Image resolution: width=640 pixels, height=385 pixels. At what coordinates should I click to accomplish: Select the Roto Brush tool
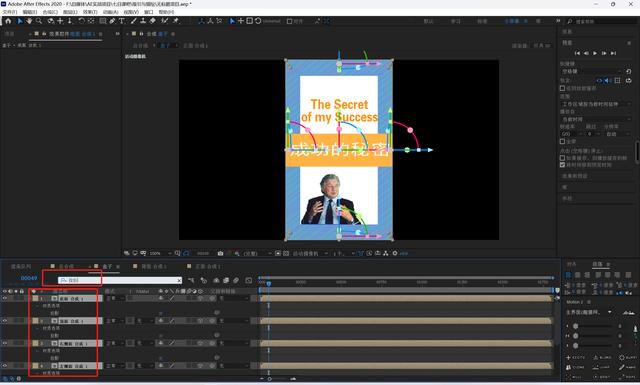164,21
